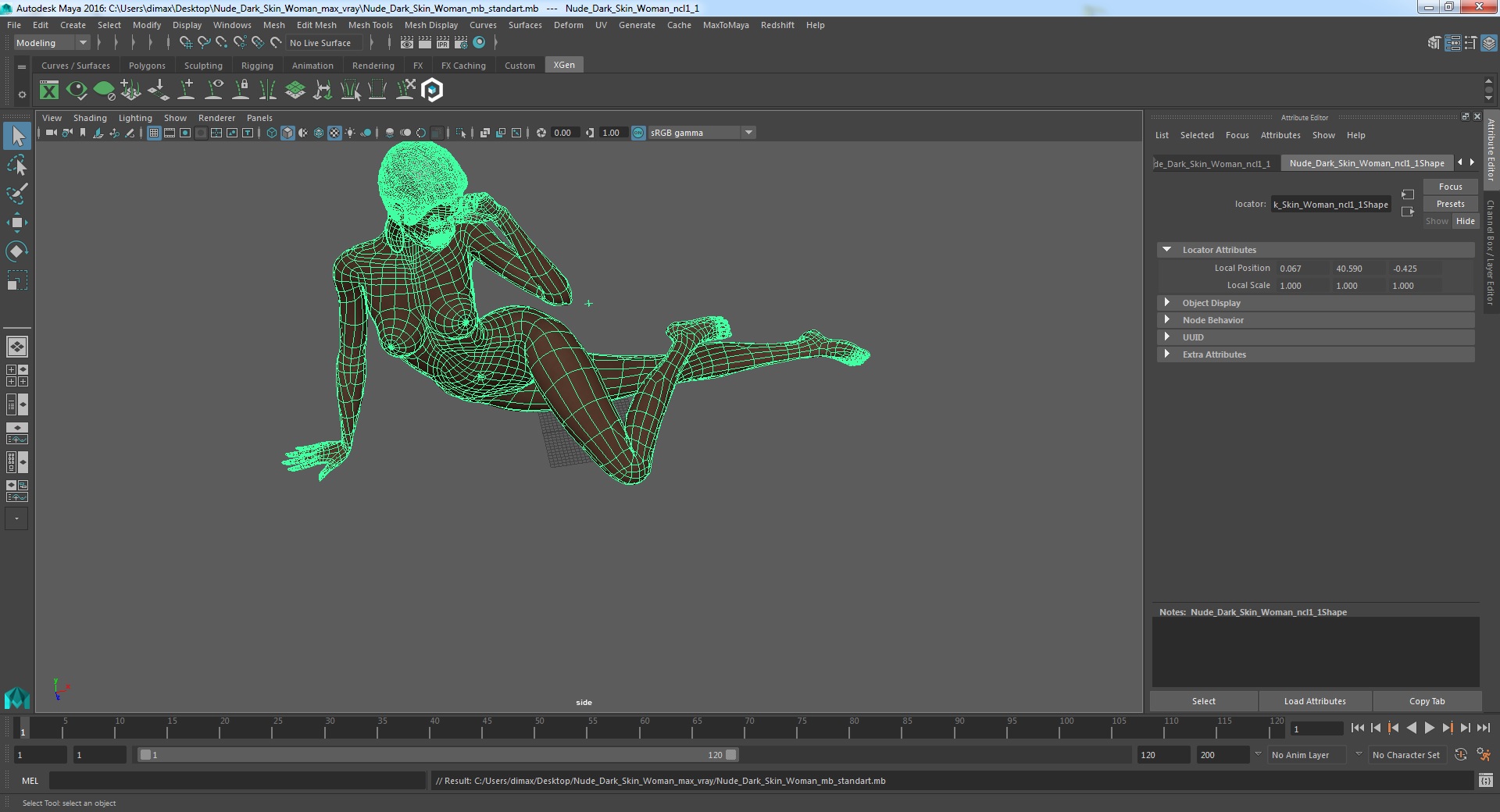The width and height of the screenshot is (1500, 812).
Task: Pick the Paint Selection tool
Action: (16, 194)
